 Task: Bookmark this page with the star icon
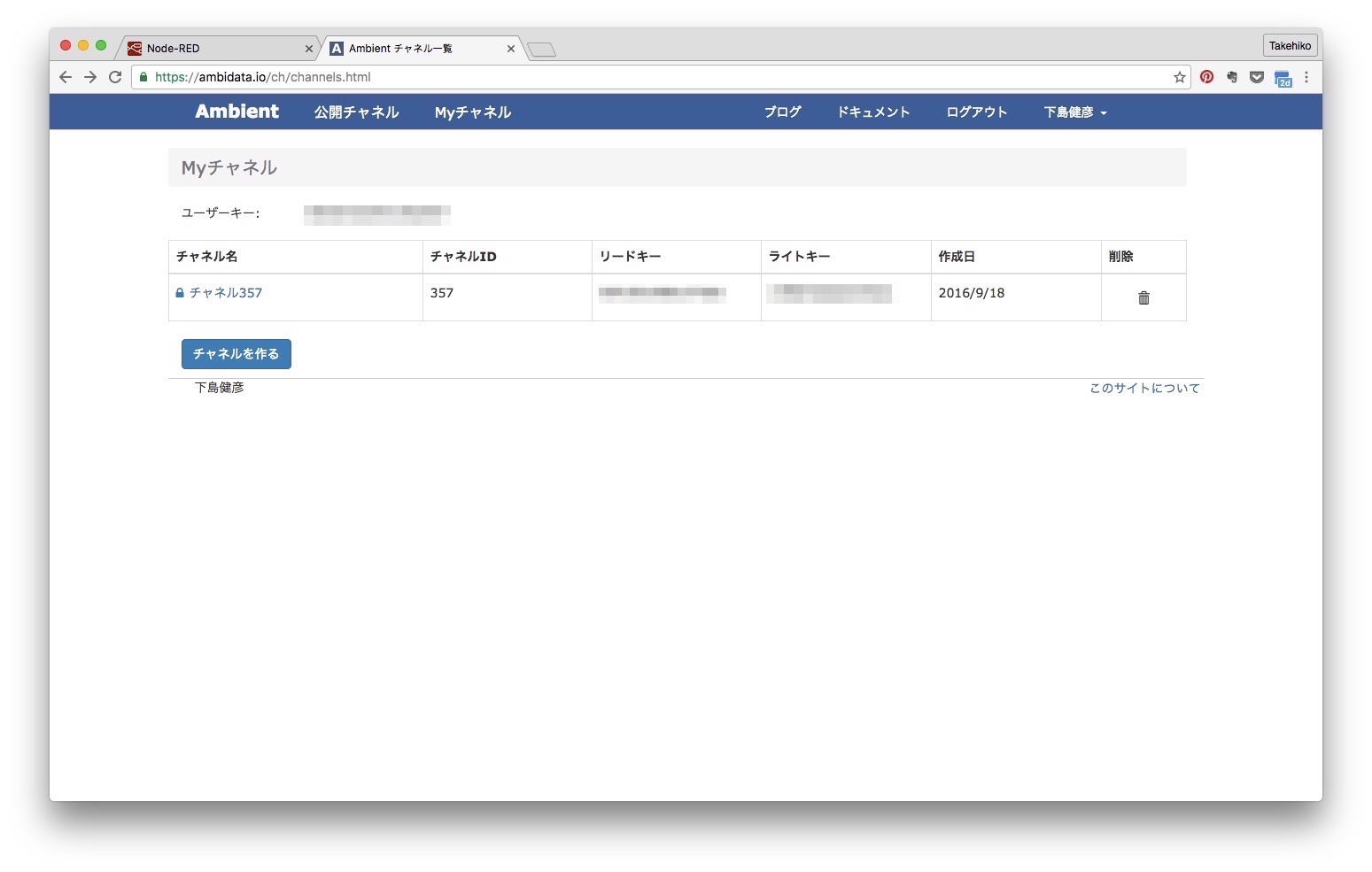(1179, 77)
